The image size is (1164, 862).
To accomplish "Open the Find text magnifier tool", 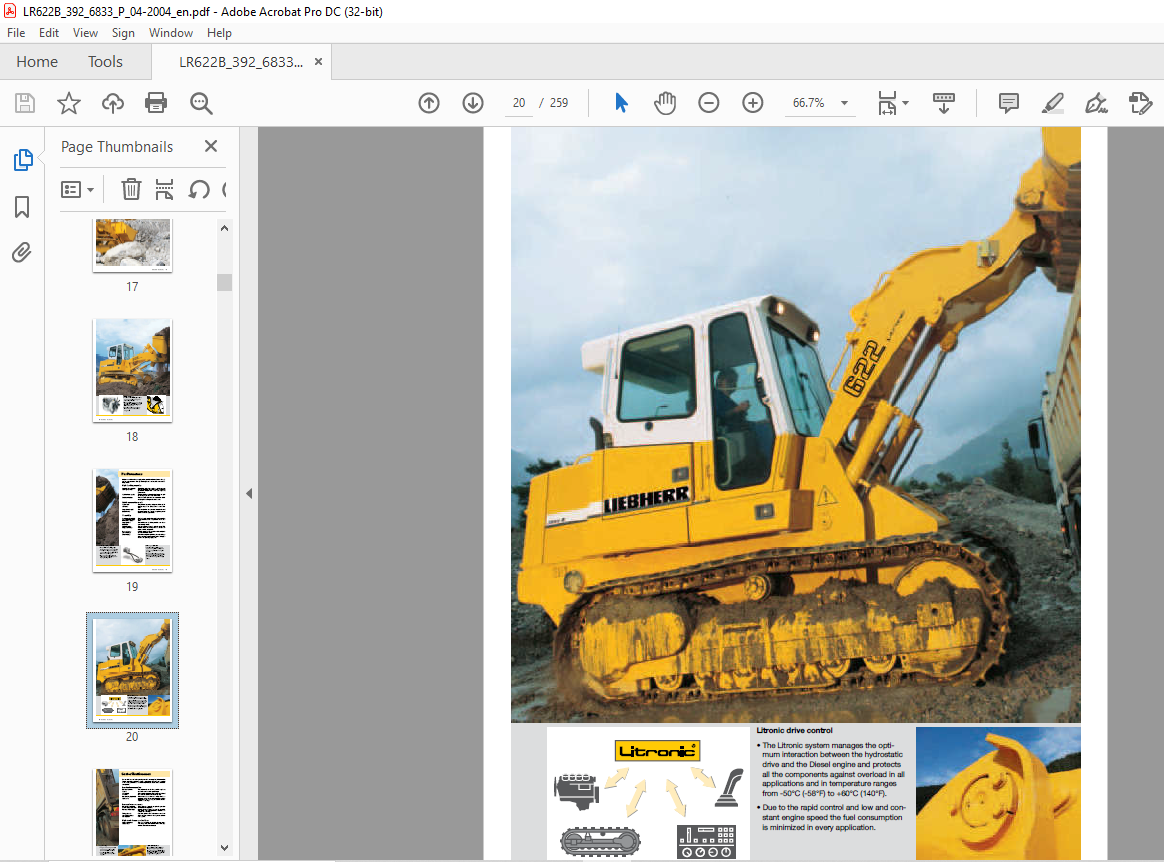I will click(201, 103).
